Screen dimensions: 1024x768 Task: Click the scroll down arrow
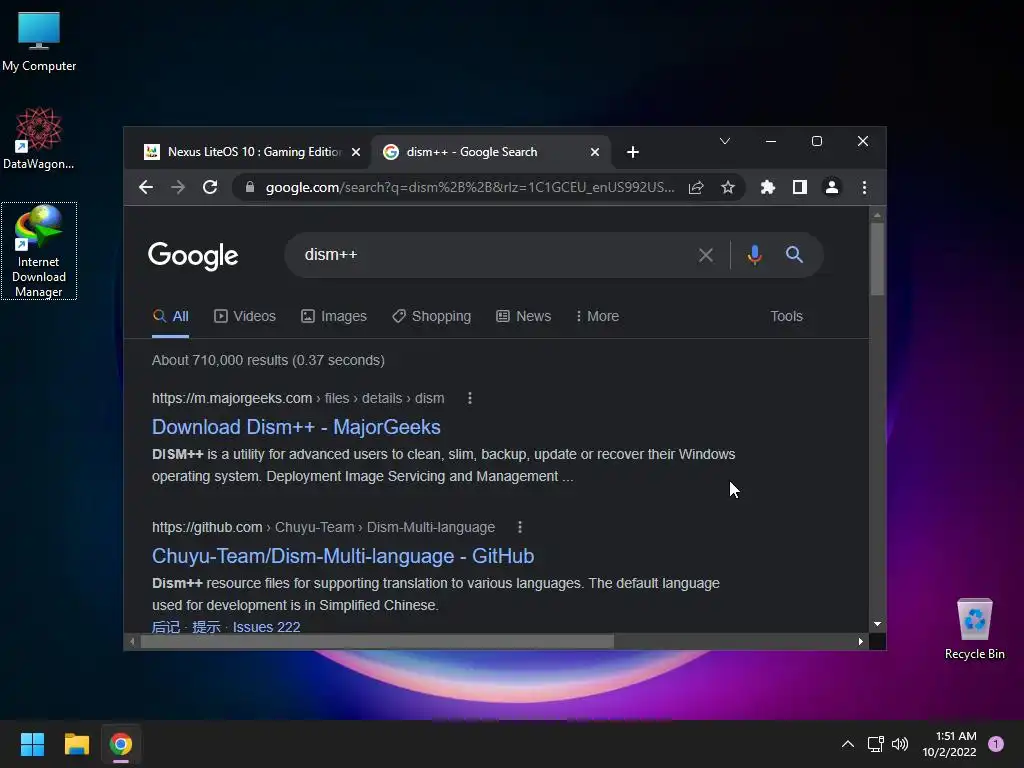click(x=877, y=624)
